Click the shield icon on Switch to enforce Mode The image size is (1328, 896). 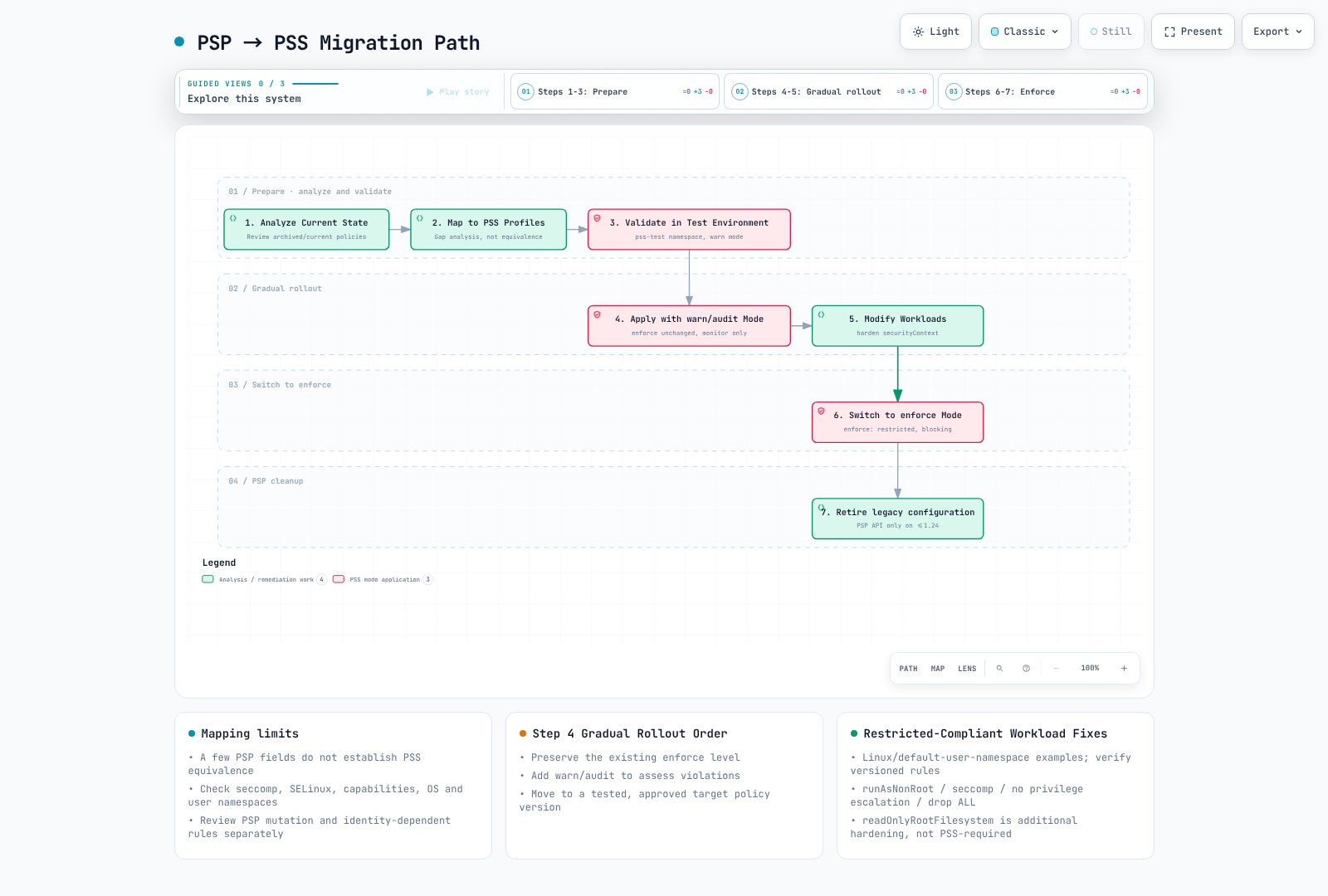[x=821, y=411]
